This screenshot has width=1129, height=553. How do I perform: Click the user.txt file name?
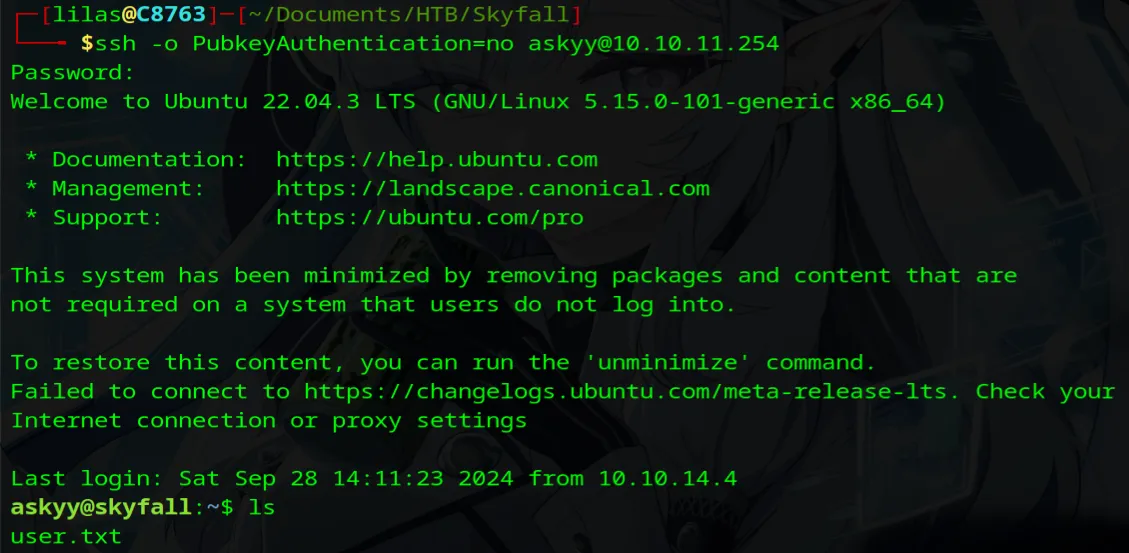coord(66,537)
